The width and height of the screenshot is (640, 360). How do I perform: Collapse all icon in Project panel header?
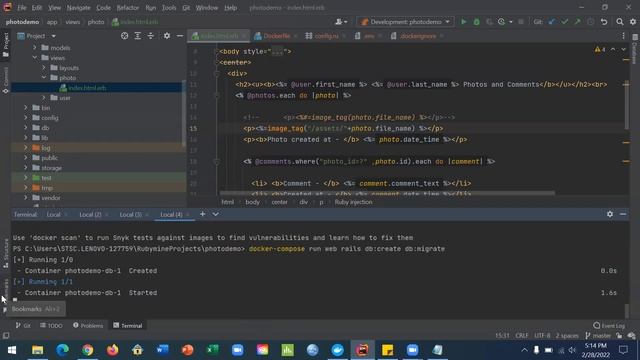(151, 36)
